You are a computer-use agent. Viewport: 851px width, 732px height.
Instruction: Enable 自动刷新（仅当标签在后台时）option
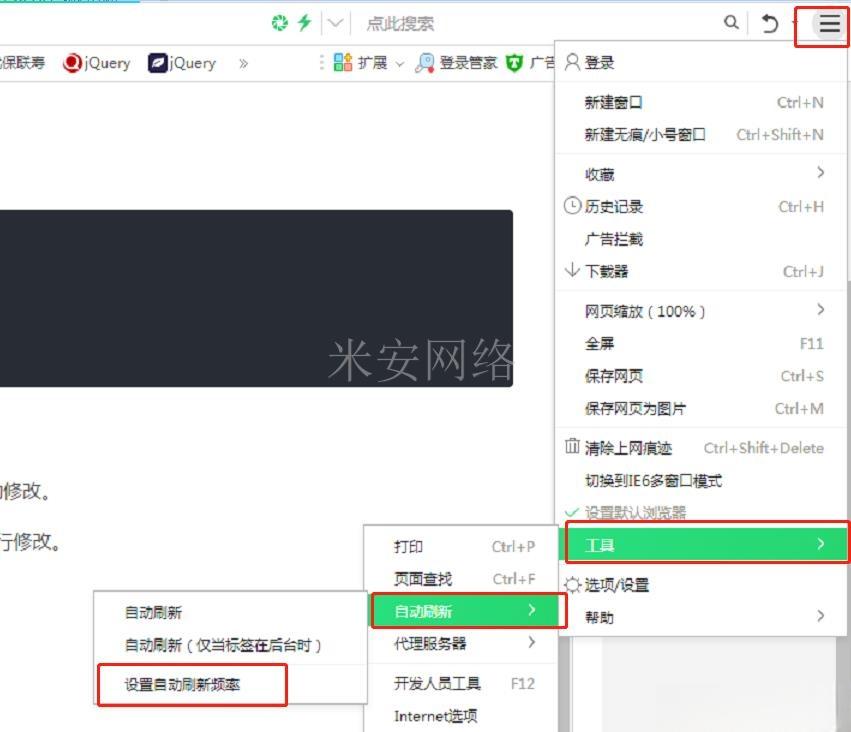click(223, 645)
